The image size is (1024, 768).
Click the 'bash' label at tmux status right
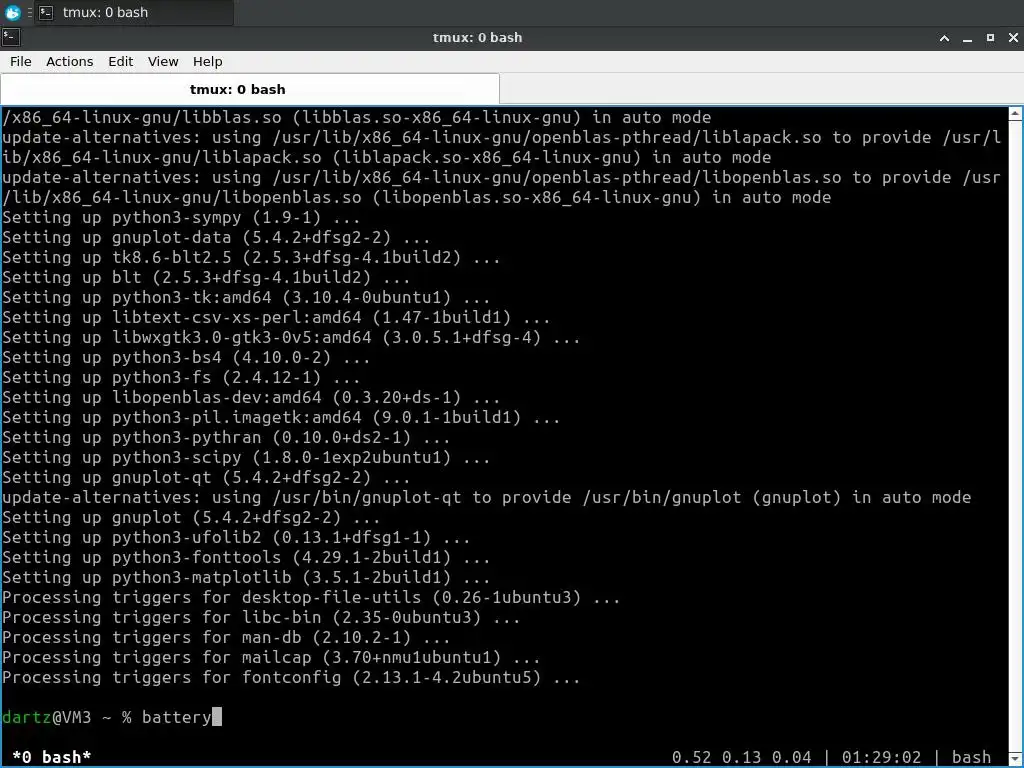click(x=971, y=757)
